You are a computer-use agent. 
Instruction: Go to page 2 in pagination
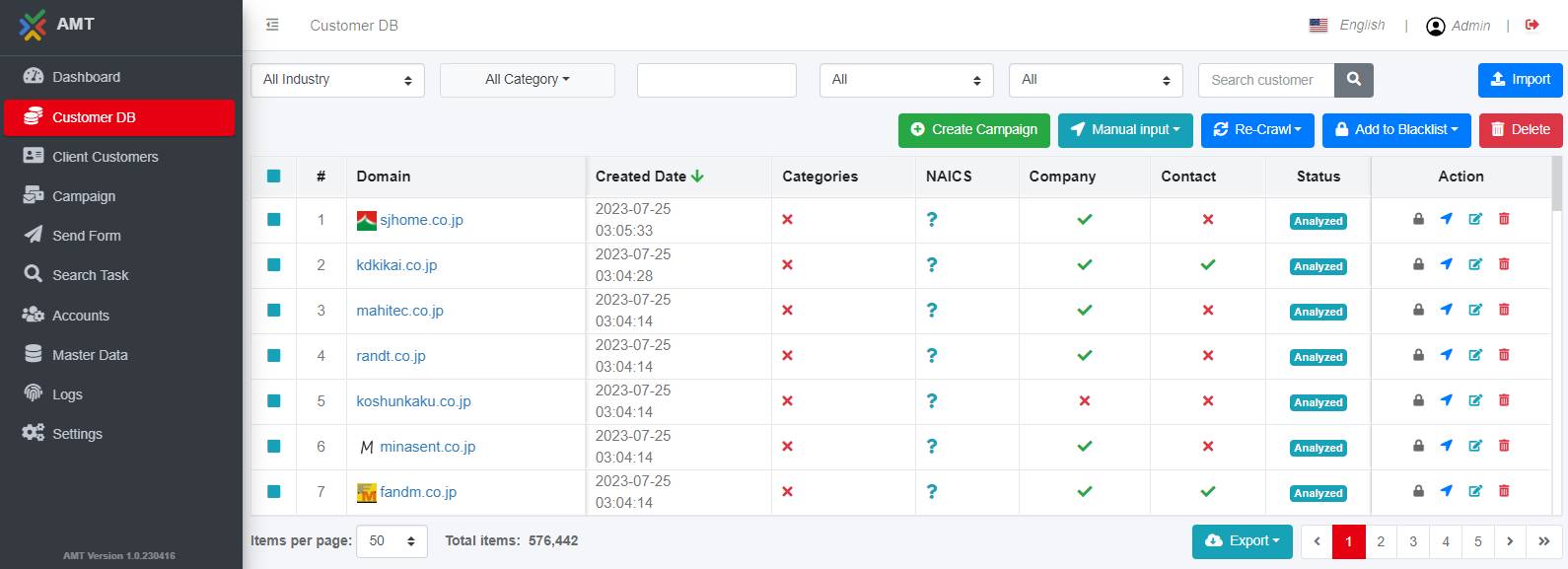coord(1381,541)
